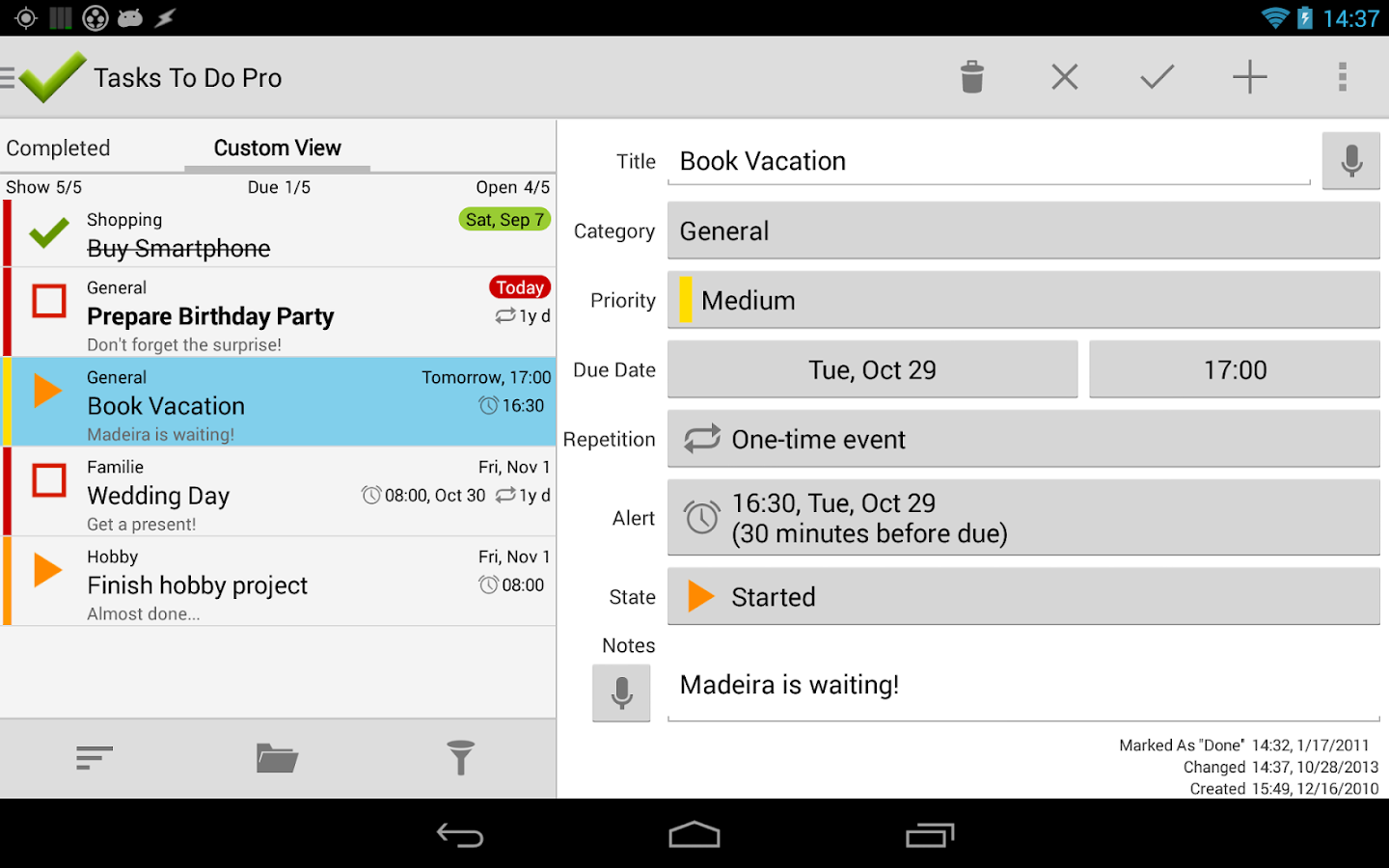Tap repeat icon on Wedding Day row
1389x868 pixels.
tap(505, 495)
